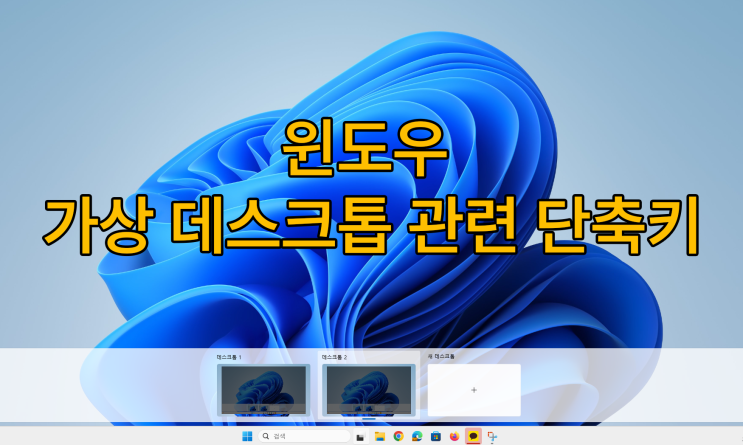
Task: Switch to 데스크톱 2 thumbnail
Action: coord(369,391)
